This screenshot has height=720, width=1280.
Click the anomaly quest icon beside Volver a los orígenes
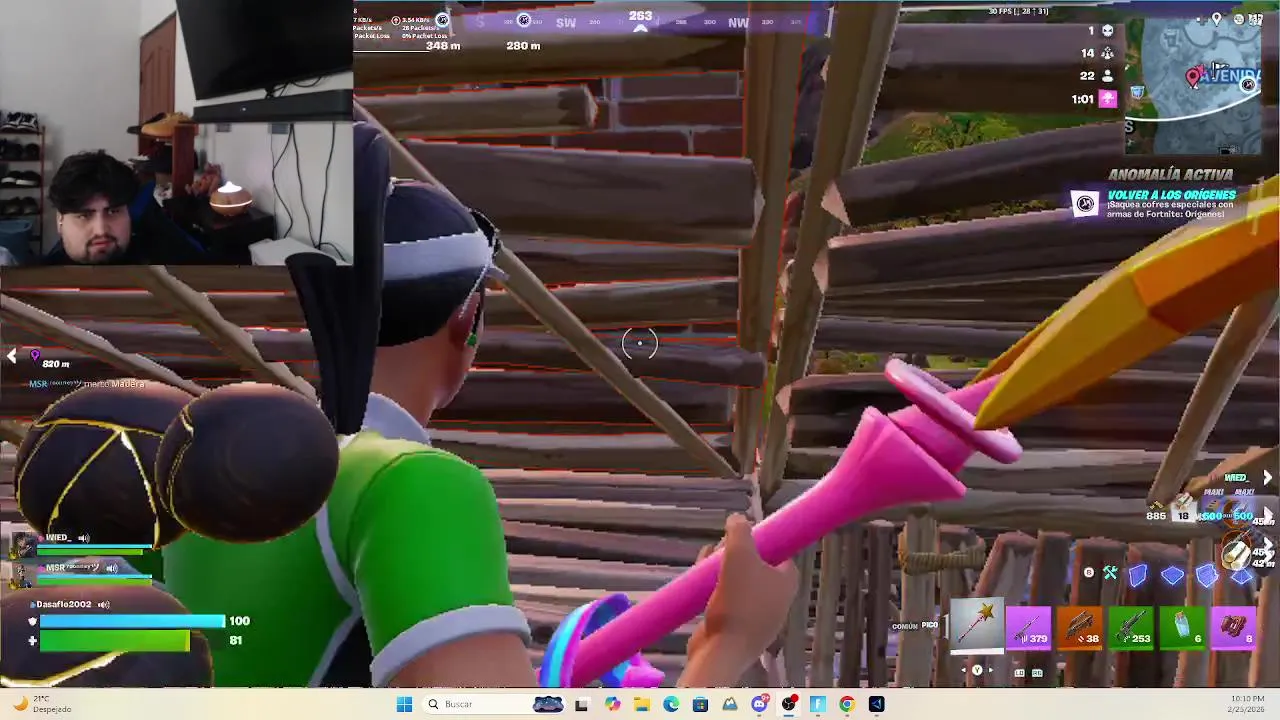tap(1086, 204)
